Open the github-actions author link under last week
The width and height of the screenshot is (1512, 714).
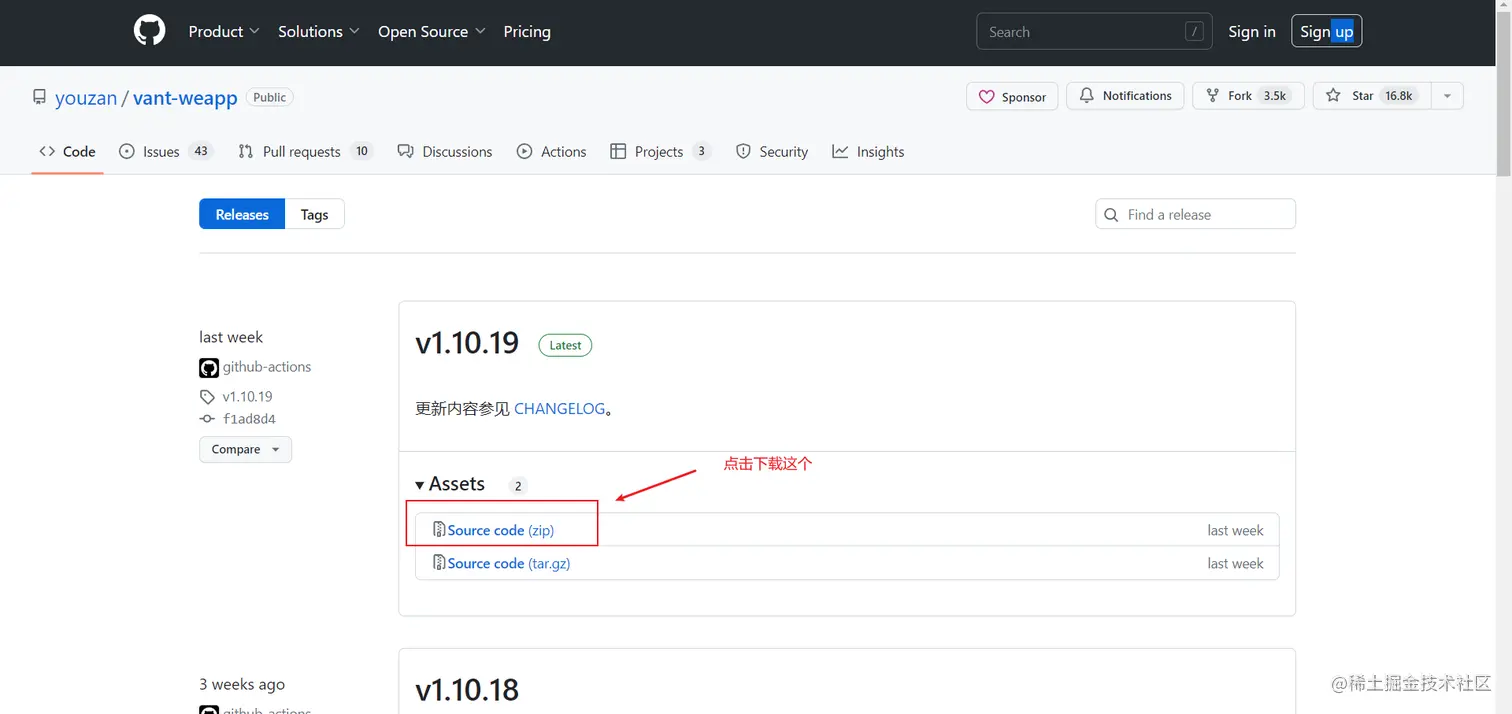click(x=267, y=367)
